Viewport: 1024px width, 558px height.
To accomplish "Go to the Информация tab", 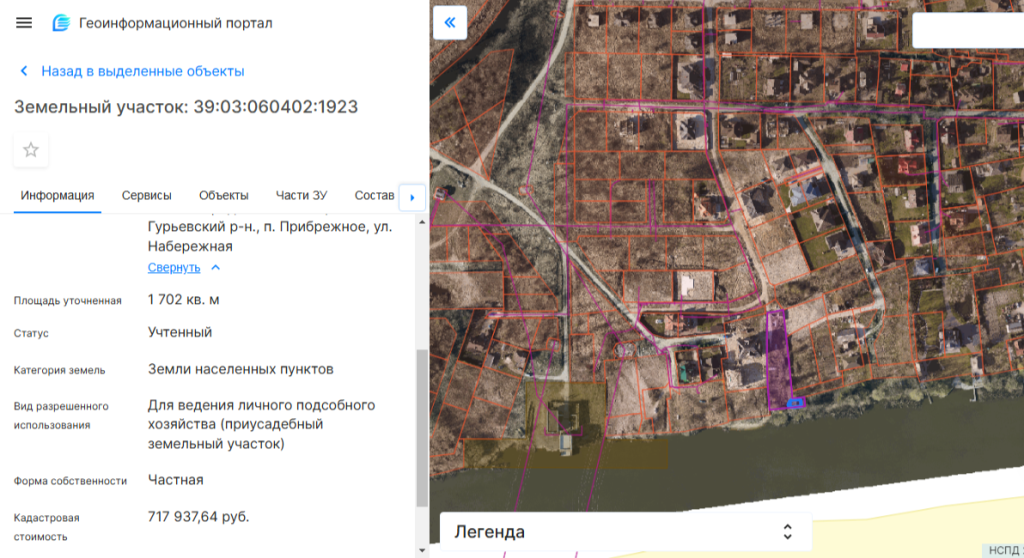I will pos(58,196).
